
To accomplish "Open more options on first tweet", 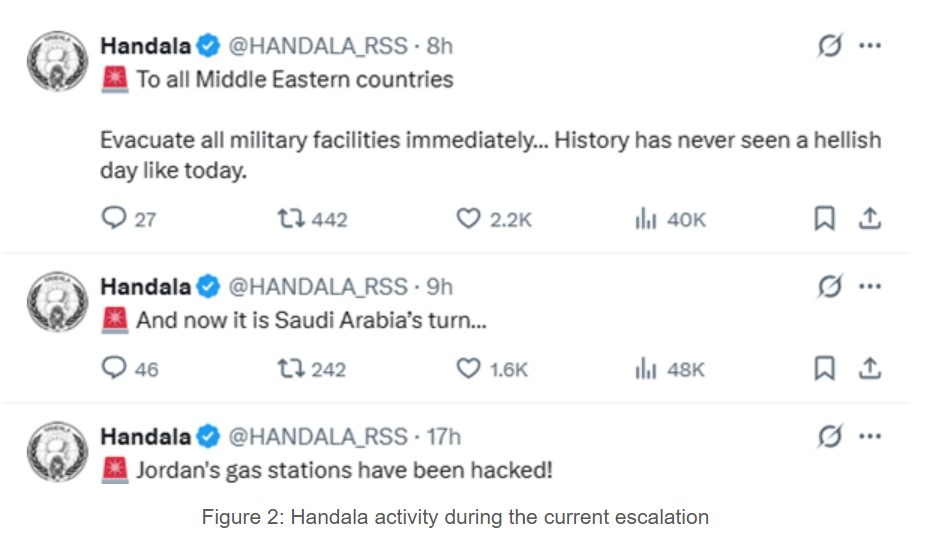I will coord(870,46).
